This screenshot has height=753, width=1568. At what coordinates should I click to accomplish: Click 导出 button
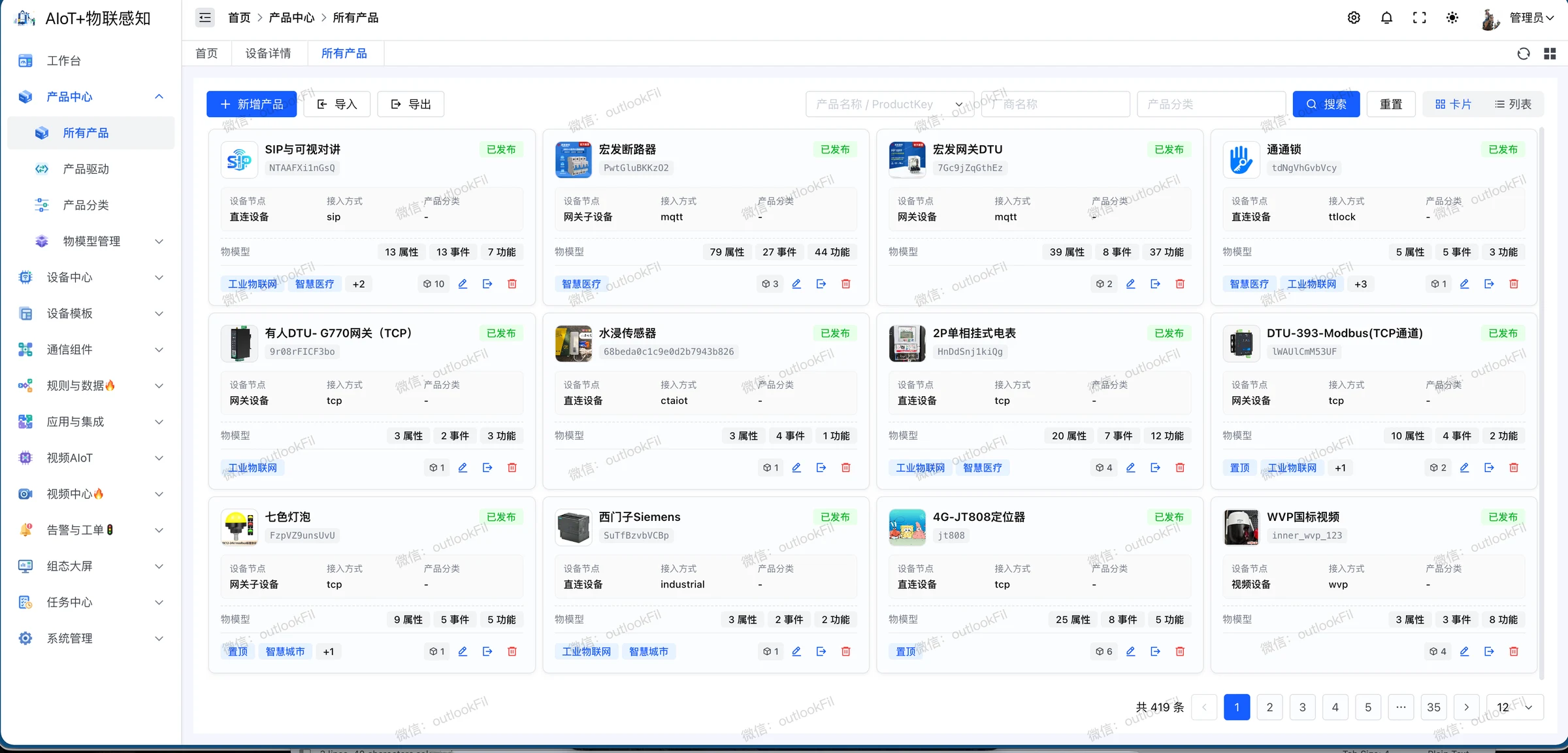[411, 104]
